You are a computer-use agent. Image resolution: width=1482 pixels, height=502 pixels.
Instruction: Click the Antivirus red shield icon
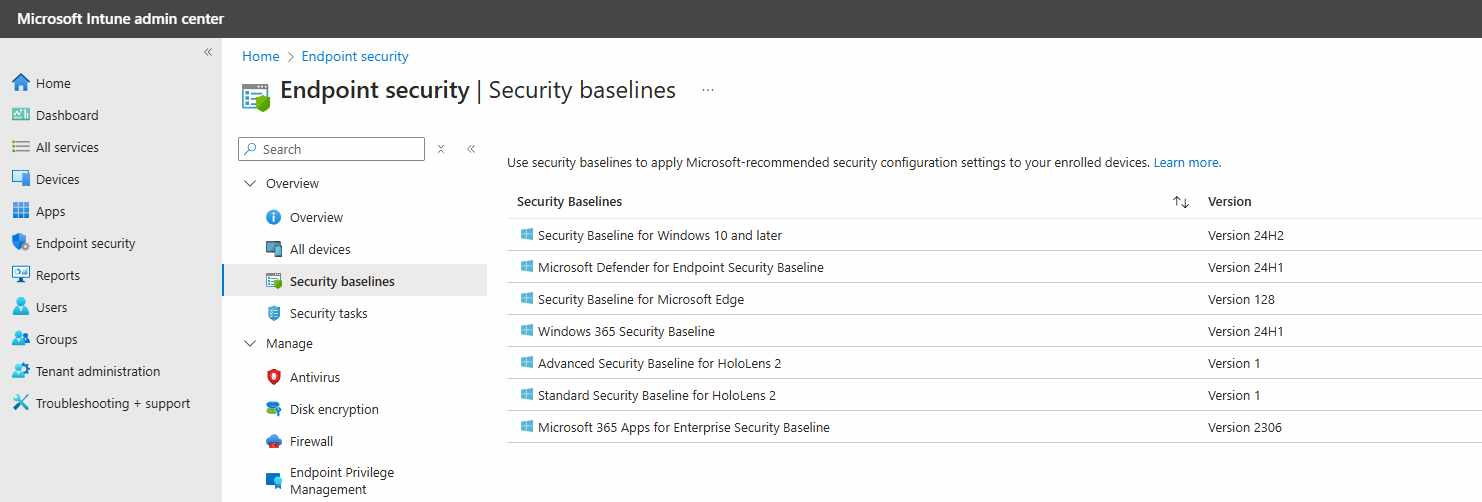[274, 377]
